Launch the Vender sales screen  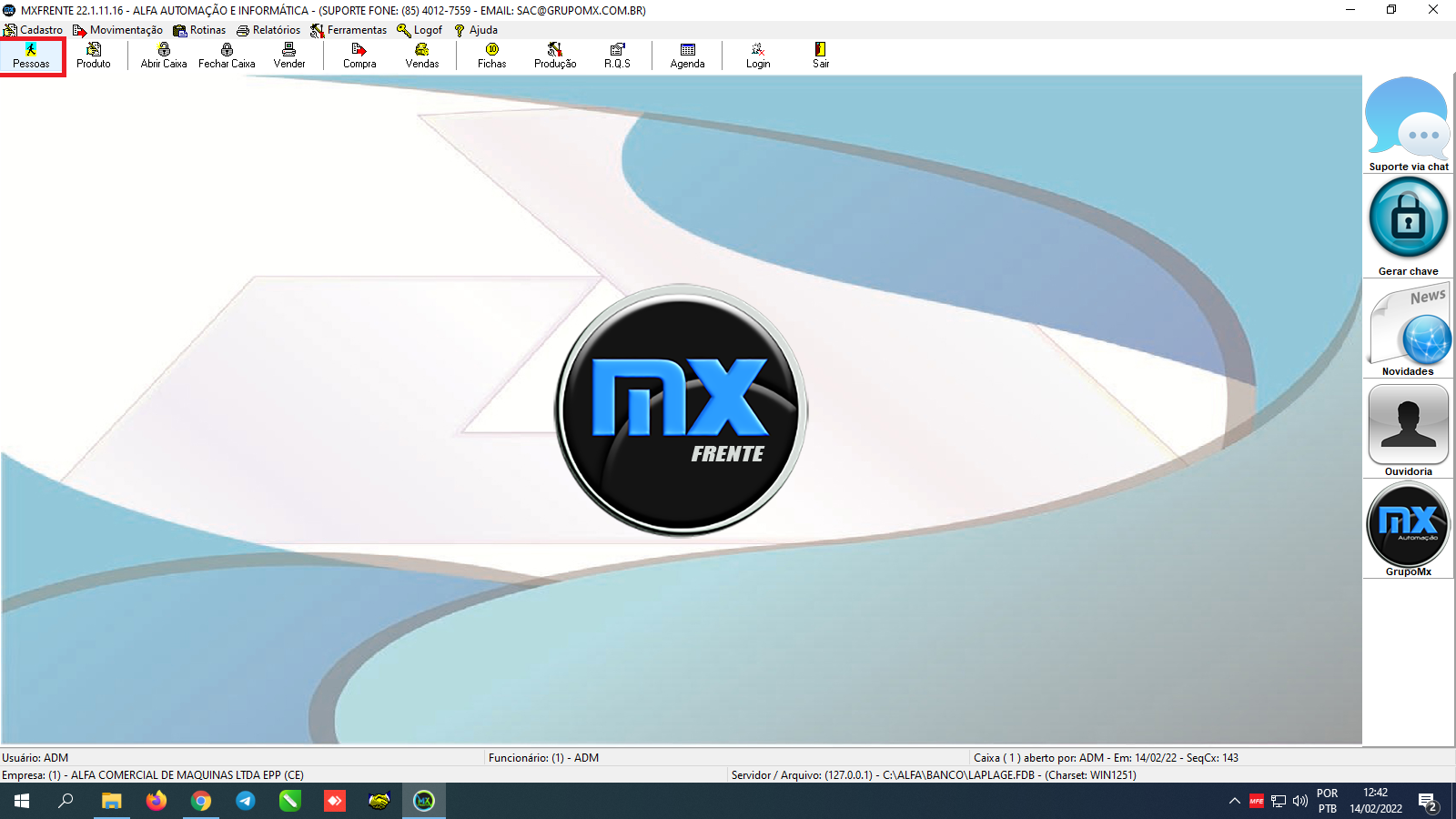point(289,56)
